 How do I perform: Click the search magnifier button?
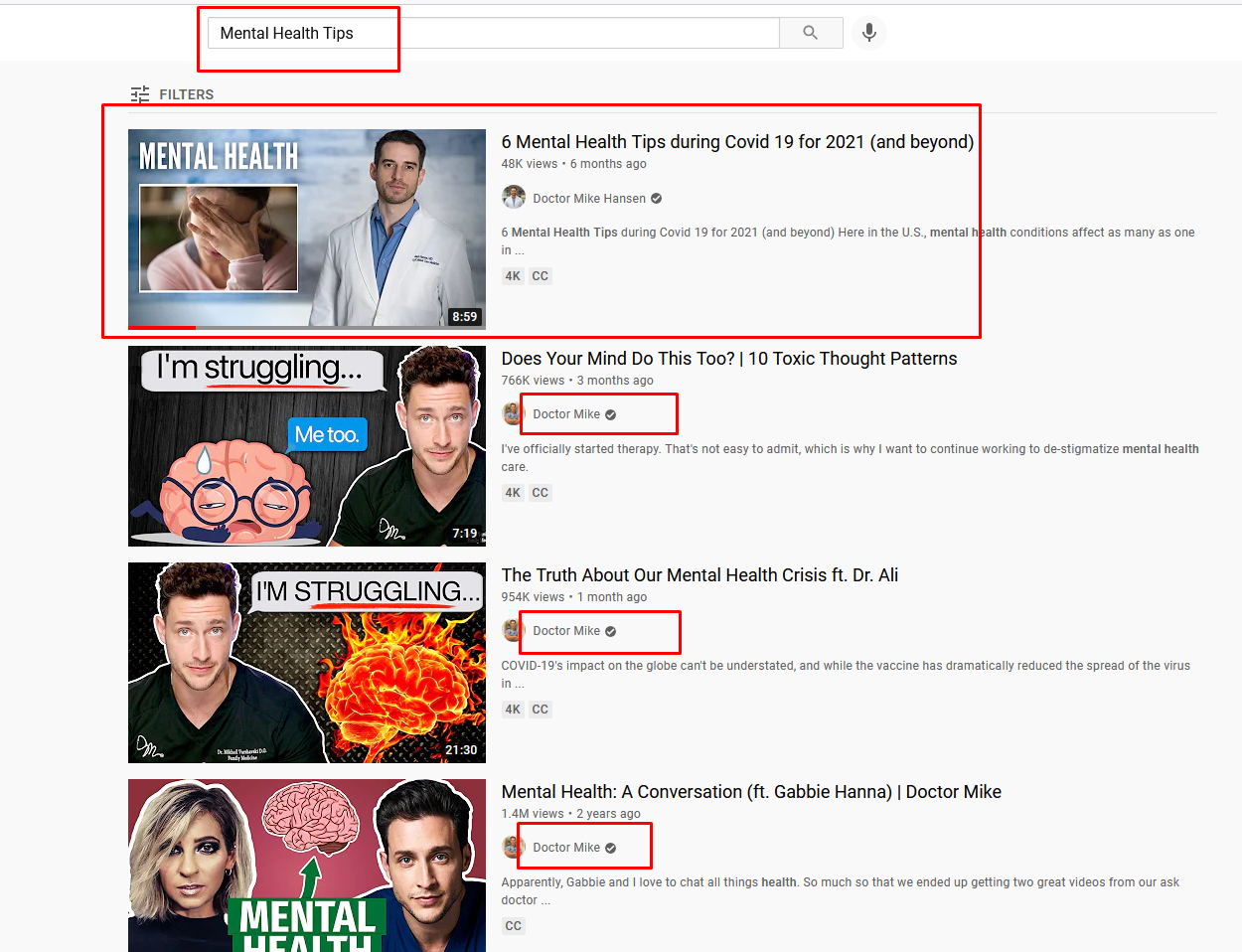point(811,33)
